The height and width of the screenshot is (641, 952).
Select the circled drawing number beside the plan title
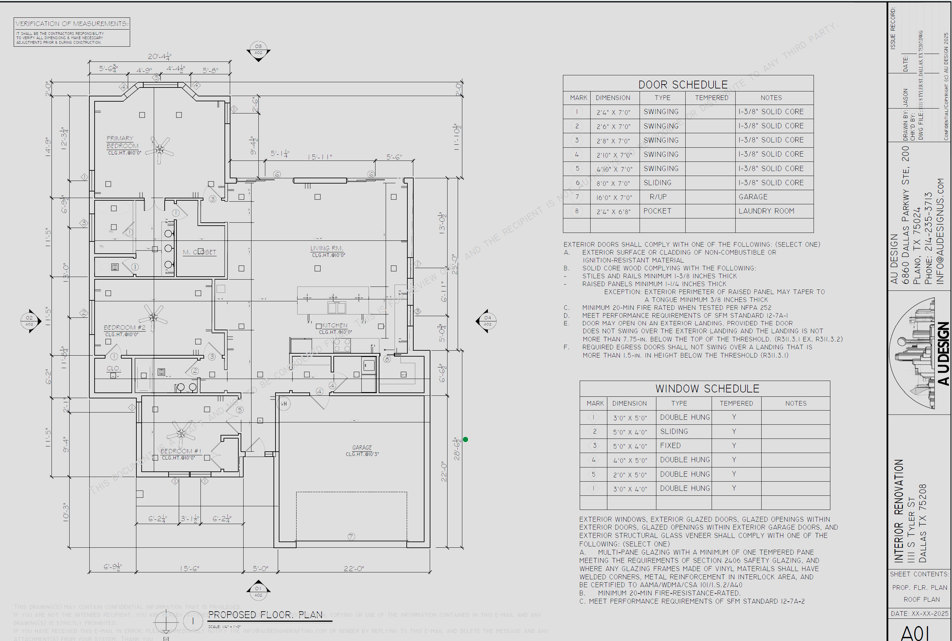[x=193, y=621]
